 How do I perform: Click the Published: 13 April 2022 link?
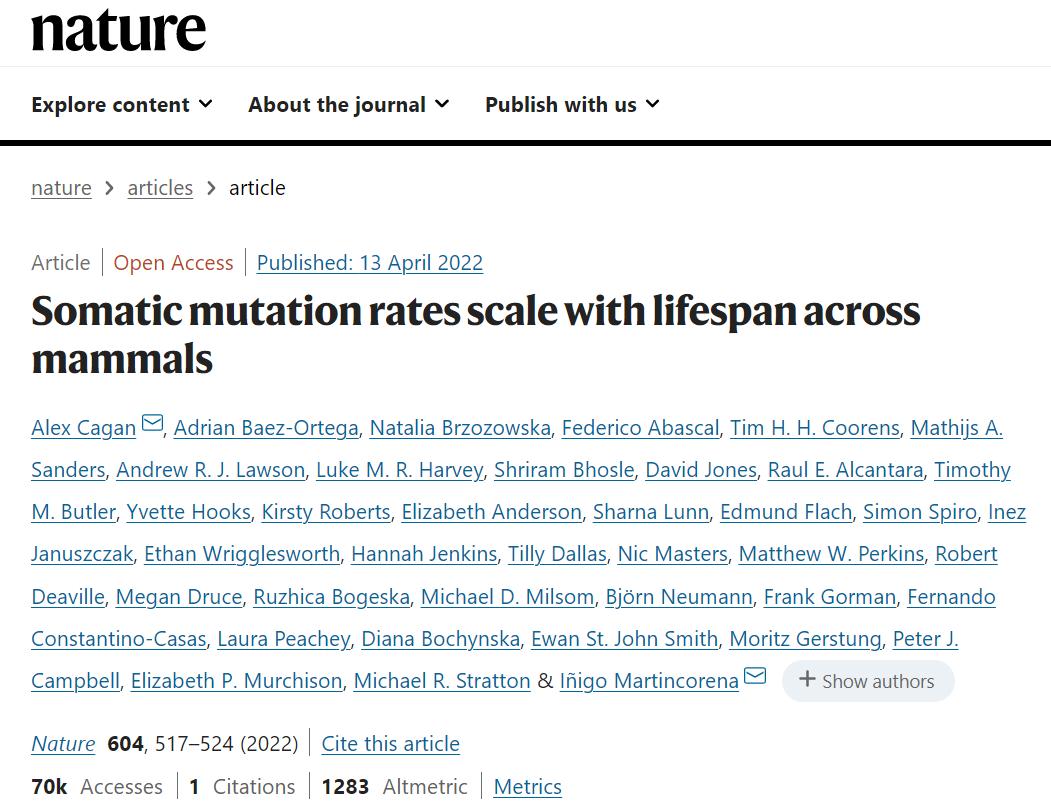click(370, 263)
